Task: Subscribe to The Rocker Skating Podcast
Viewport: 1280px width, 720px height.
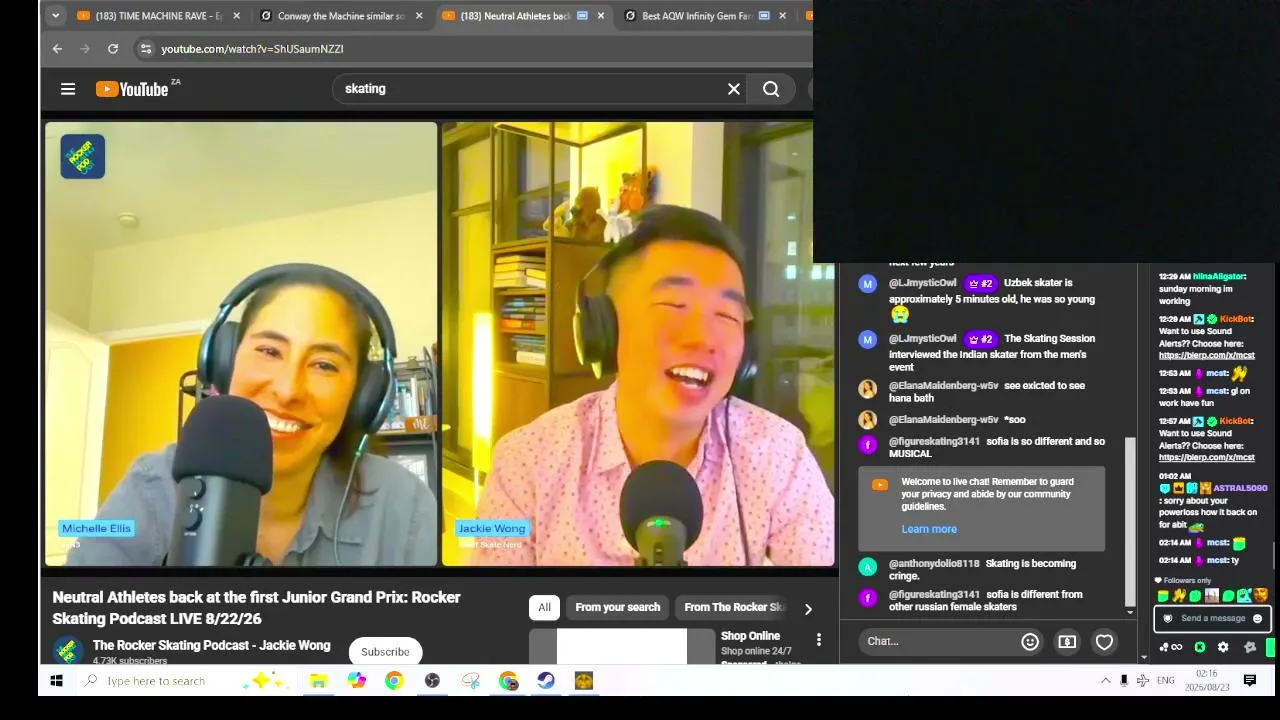Action: pos(385,652)
